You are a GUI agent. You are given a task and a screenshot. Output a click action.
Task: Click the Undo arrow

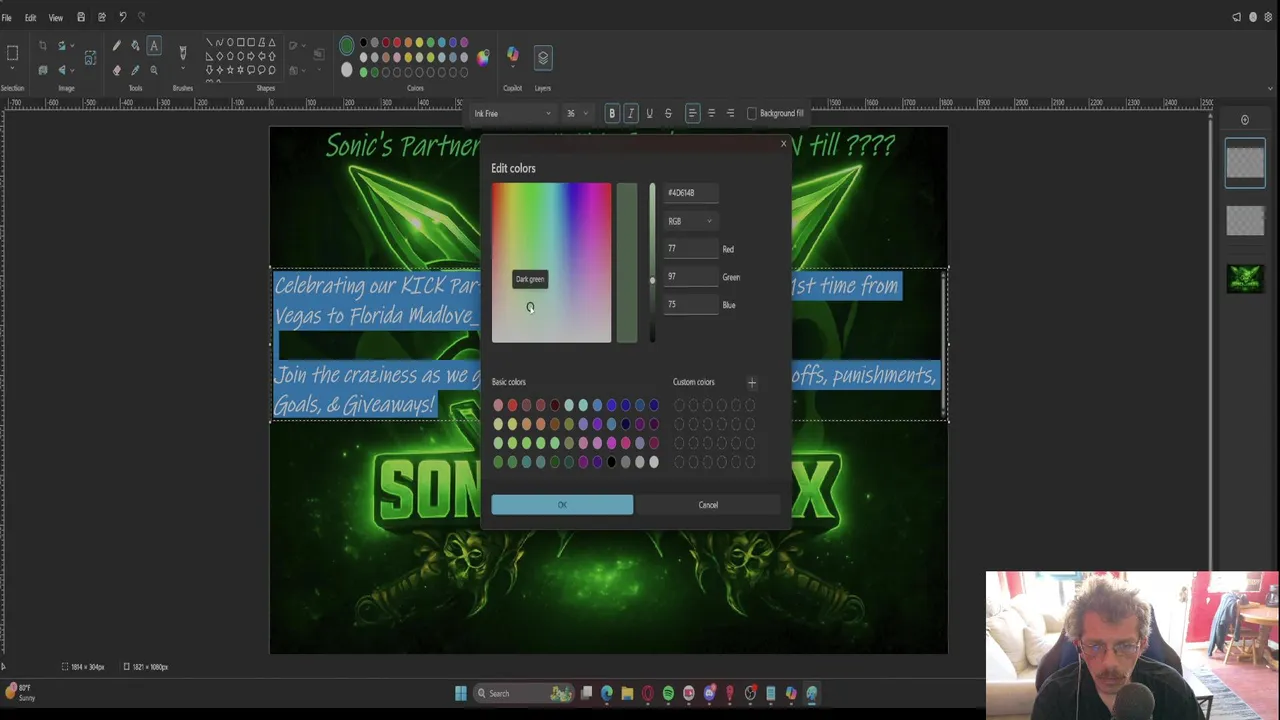[x=122, y=17]
